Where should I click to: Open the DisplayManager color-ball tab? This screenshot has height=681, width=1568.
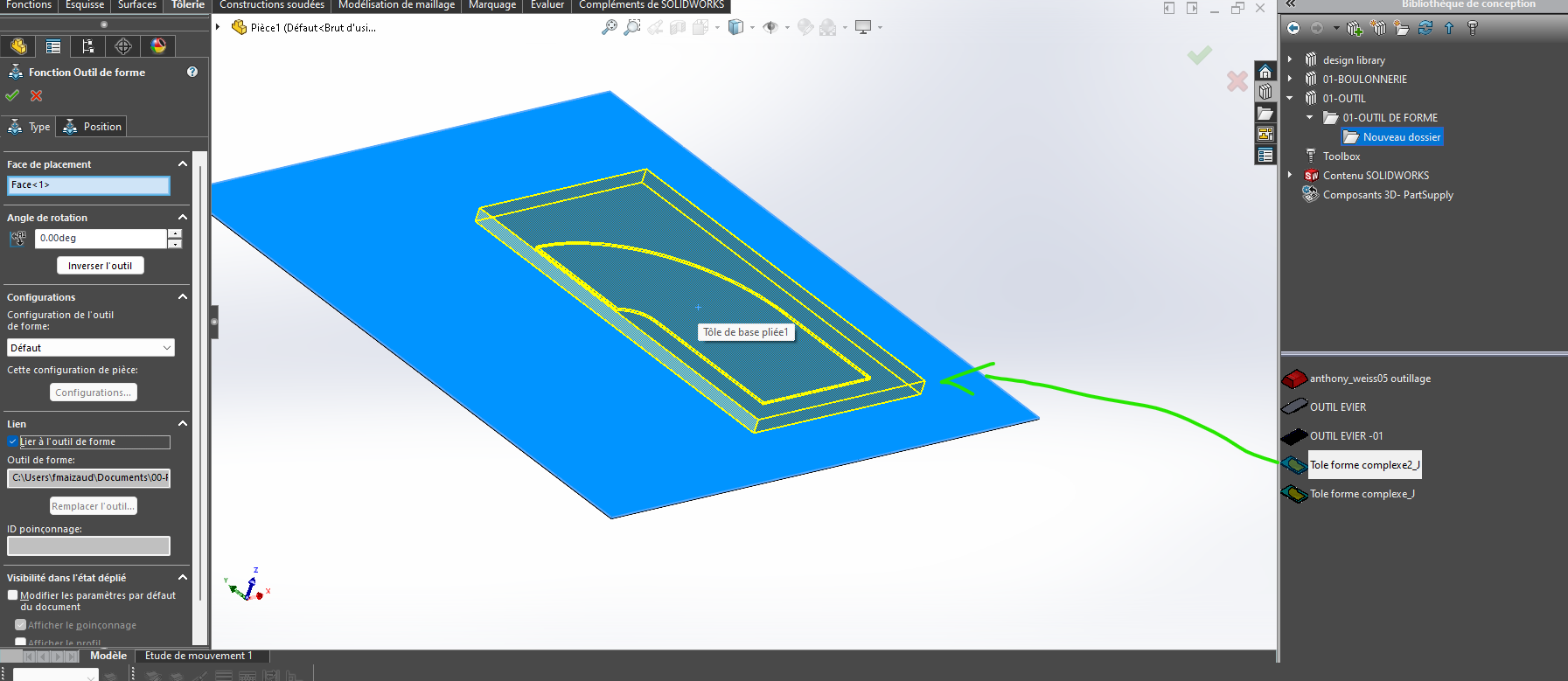[158, 46]
